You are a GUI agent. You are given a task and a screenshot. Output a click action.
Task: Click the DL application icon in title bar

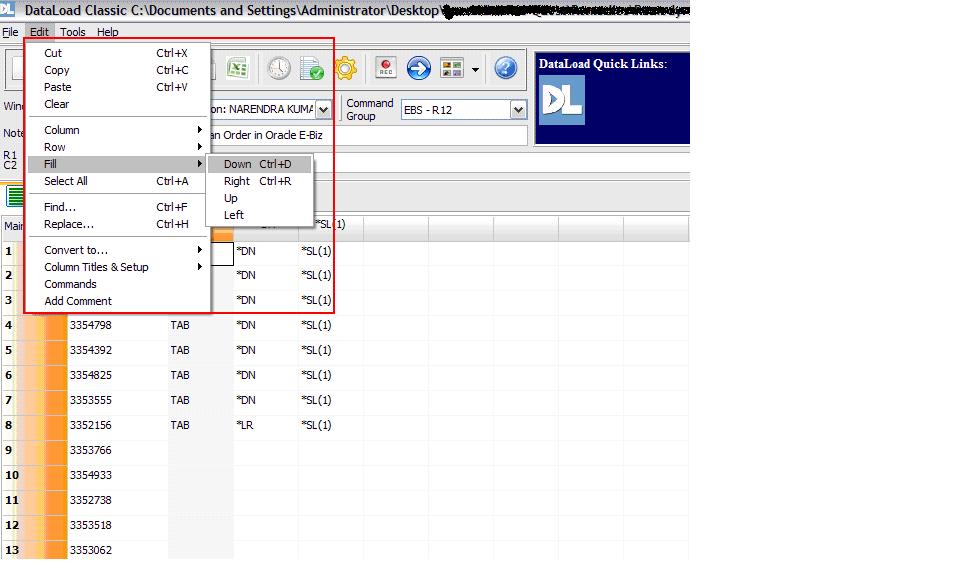7,9
